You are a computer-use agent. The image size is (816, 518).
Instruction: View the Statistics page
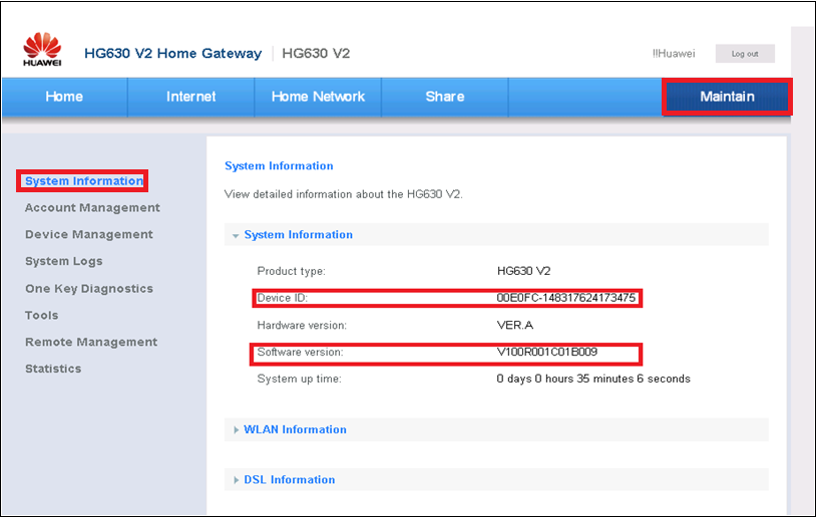click(53, 368)
